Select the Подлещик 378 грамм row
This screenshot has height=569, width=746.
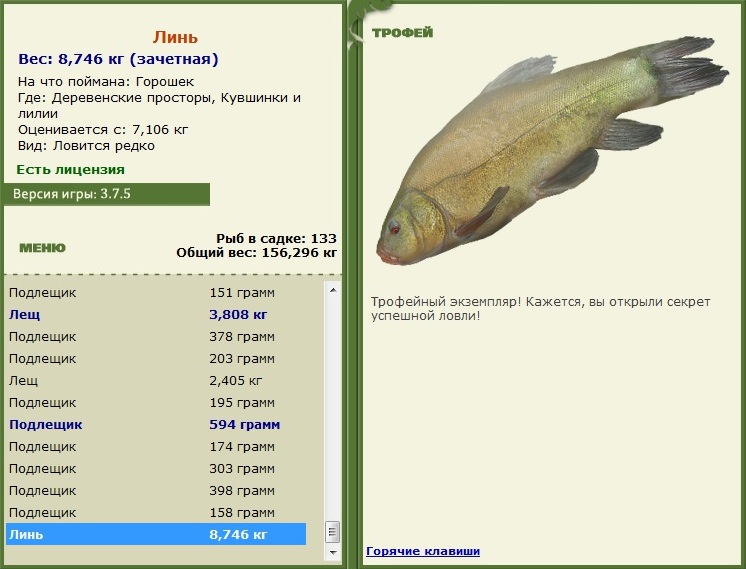156,336
